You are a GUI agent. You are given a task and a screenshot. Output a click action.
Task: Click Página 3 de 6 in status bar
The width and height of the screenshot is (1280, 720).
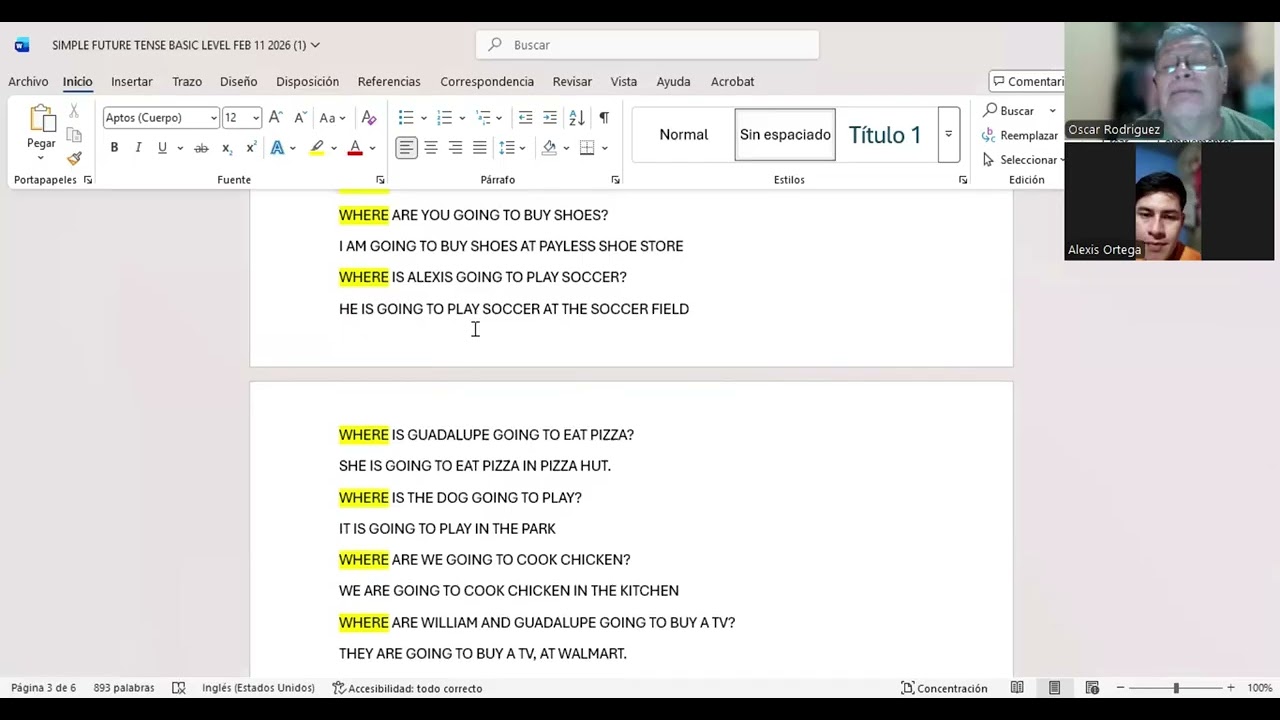tap(43, 688)
